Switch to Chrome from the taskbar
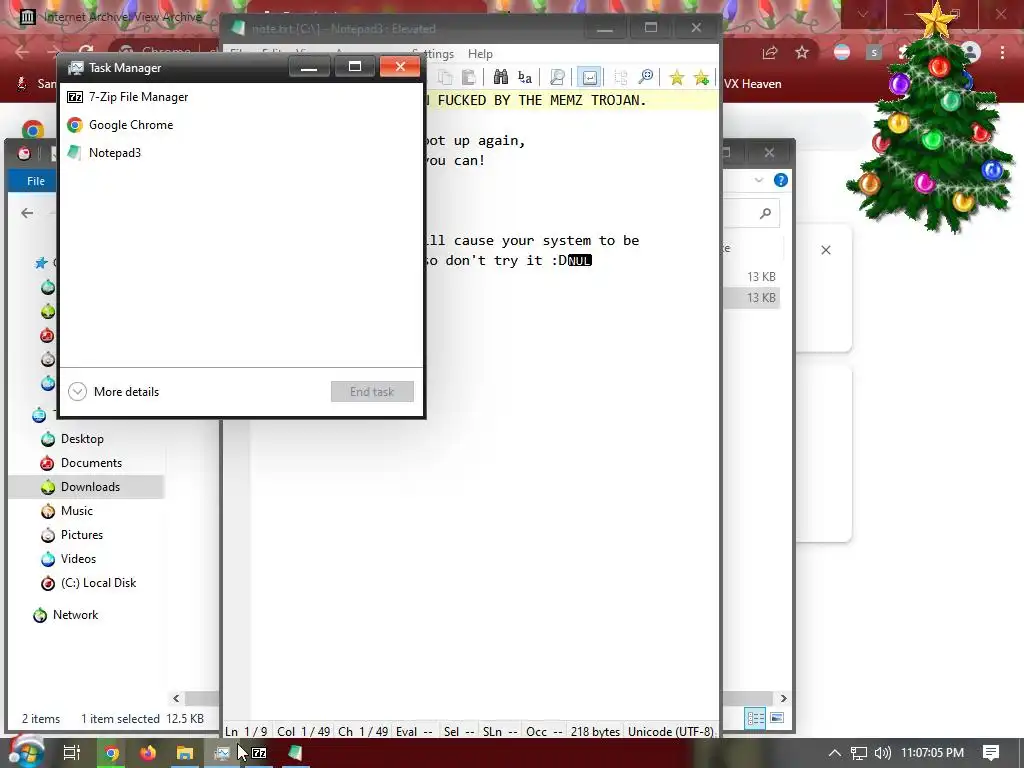1024x768 pixels. point(112,753)
